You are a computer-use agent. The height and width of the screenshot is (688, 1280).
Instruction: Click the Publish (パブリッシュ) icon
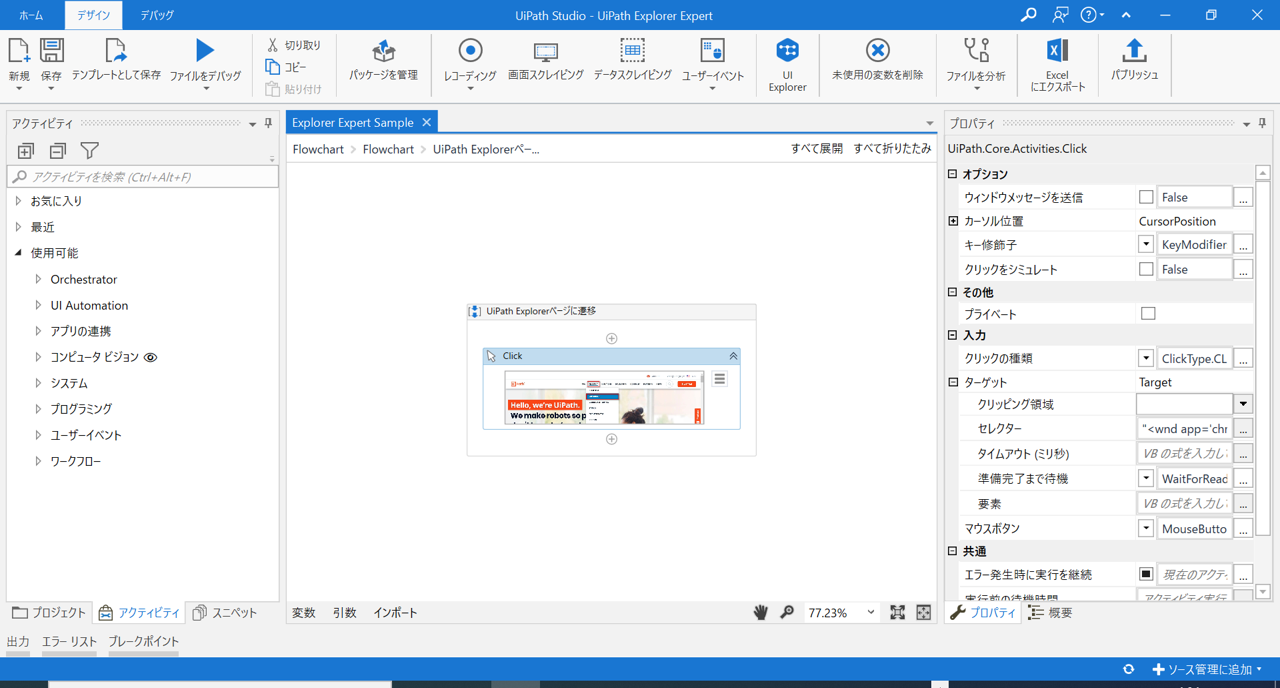(x=1134, y=50)
